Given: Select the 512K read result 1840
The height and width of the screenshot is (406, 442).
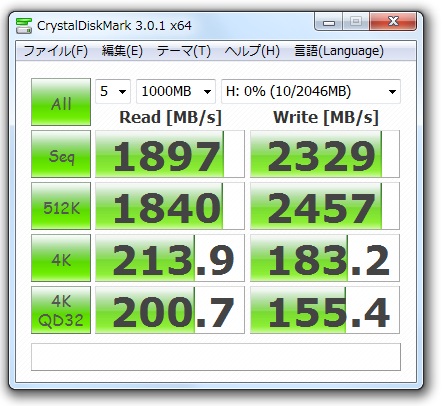Looking at the screenshot, I should [170, 206].
